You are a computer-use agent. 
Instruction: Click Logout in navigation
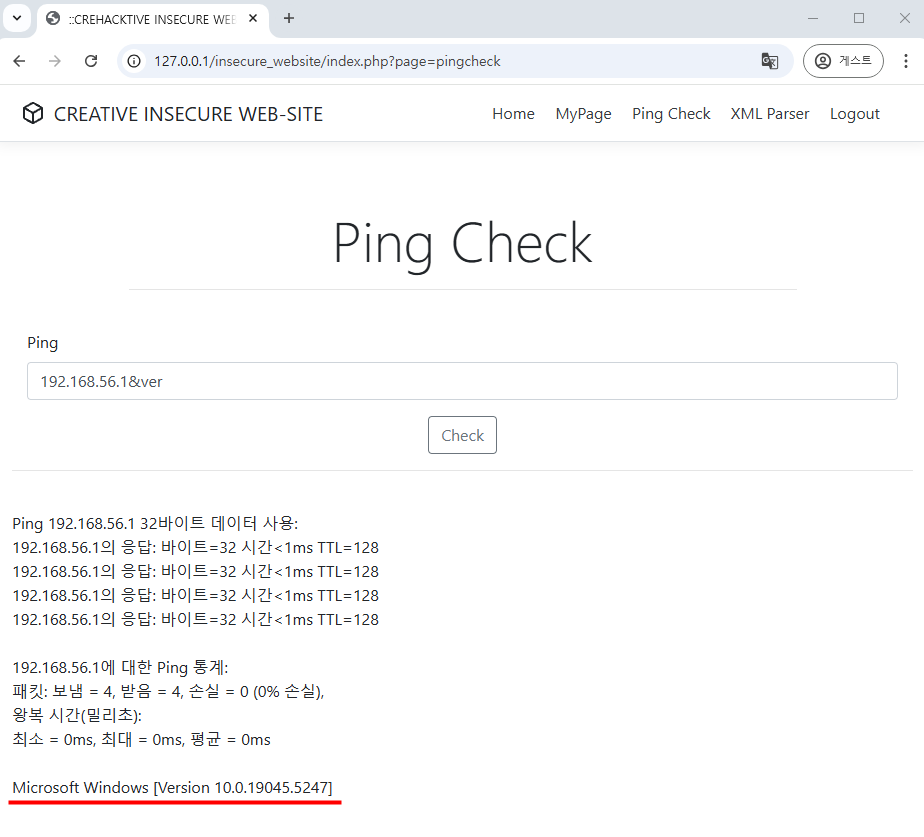(x=854, y=114)
